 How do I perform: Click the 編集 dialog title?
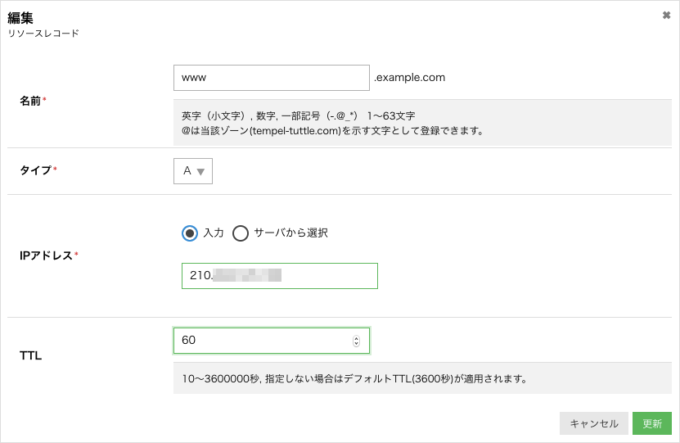22,15
